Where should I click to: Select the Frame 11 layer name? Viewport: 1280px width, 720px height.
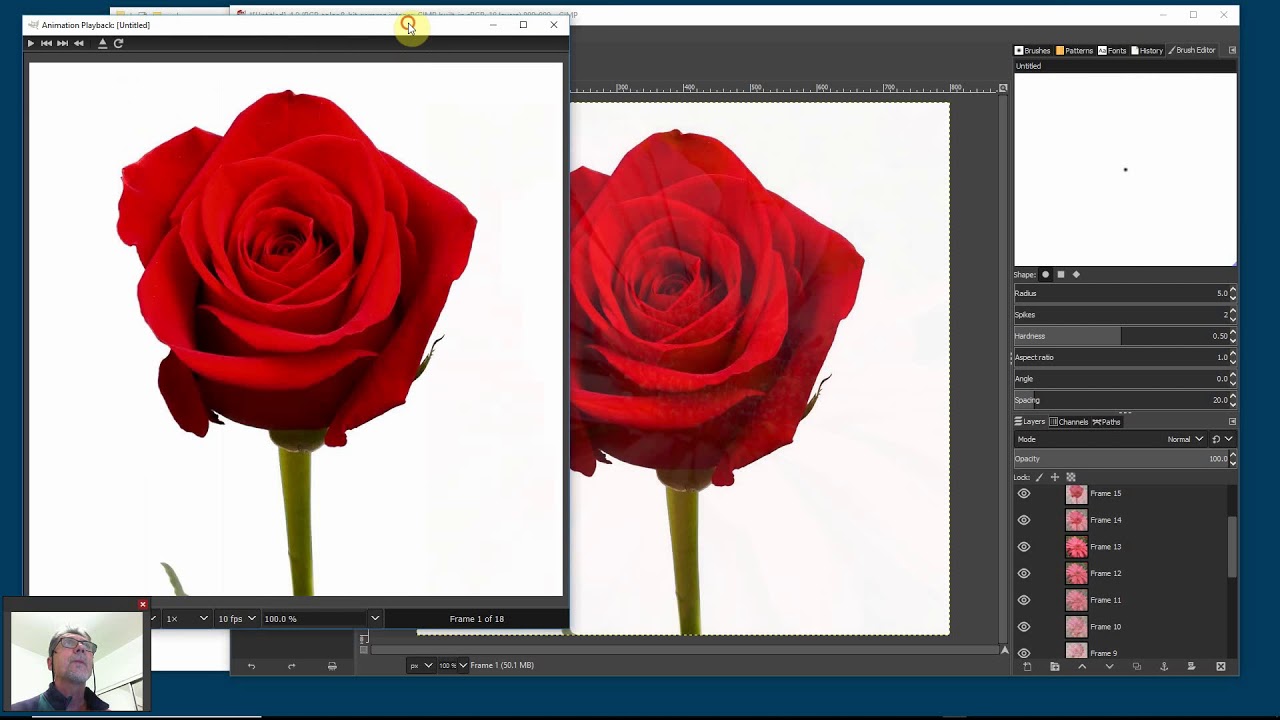(x=1105, y=600)
